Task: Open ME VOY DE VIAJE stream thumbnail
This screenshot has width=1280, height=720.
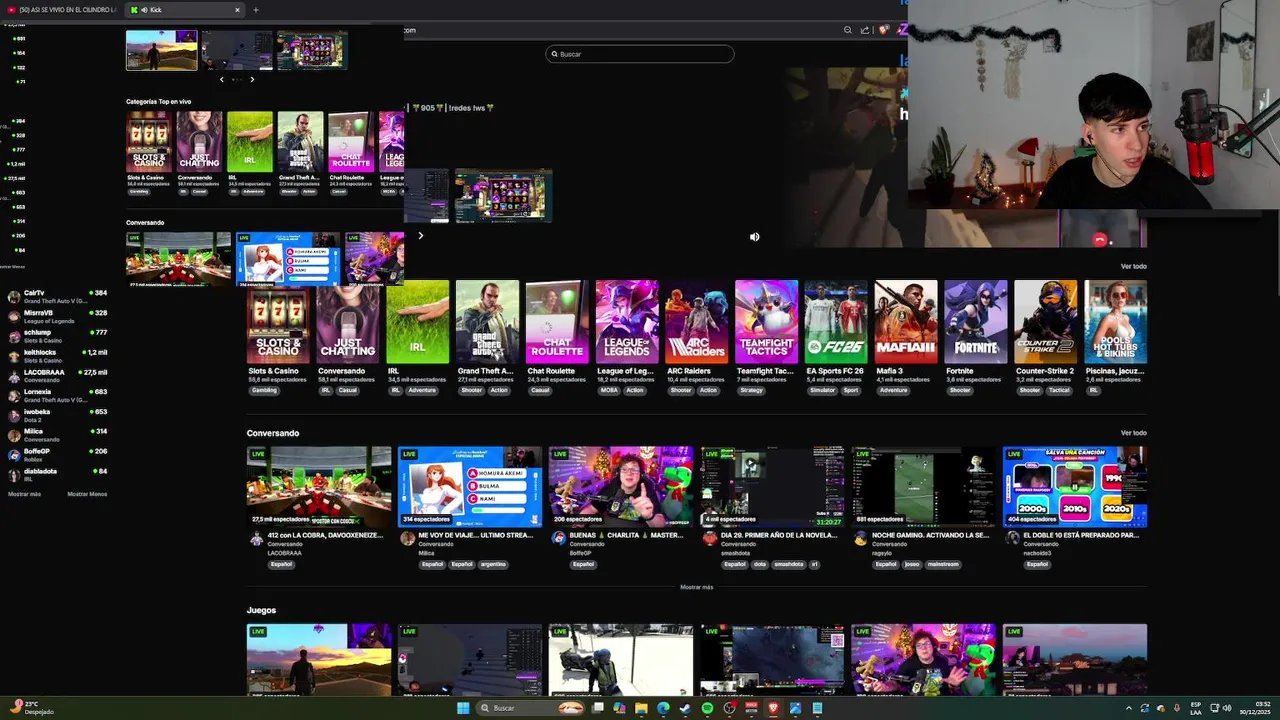Action: tap(470, 487)
